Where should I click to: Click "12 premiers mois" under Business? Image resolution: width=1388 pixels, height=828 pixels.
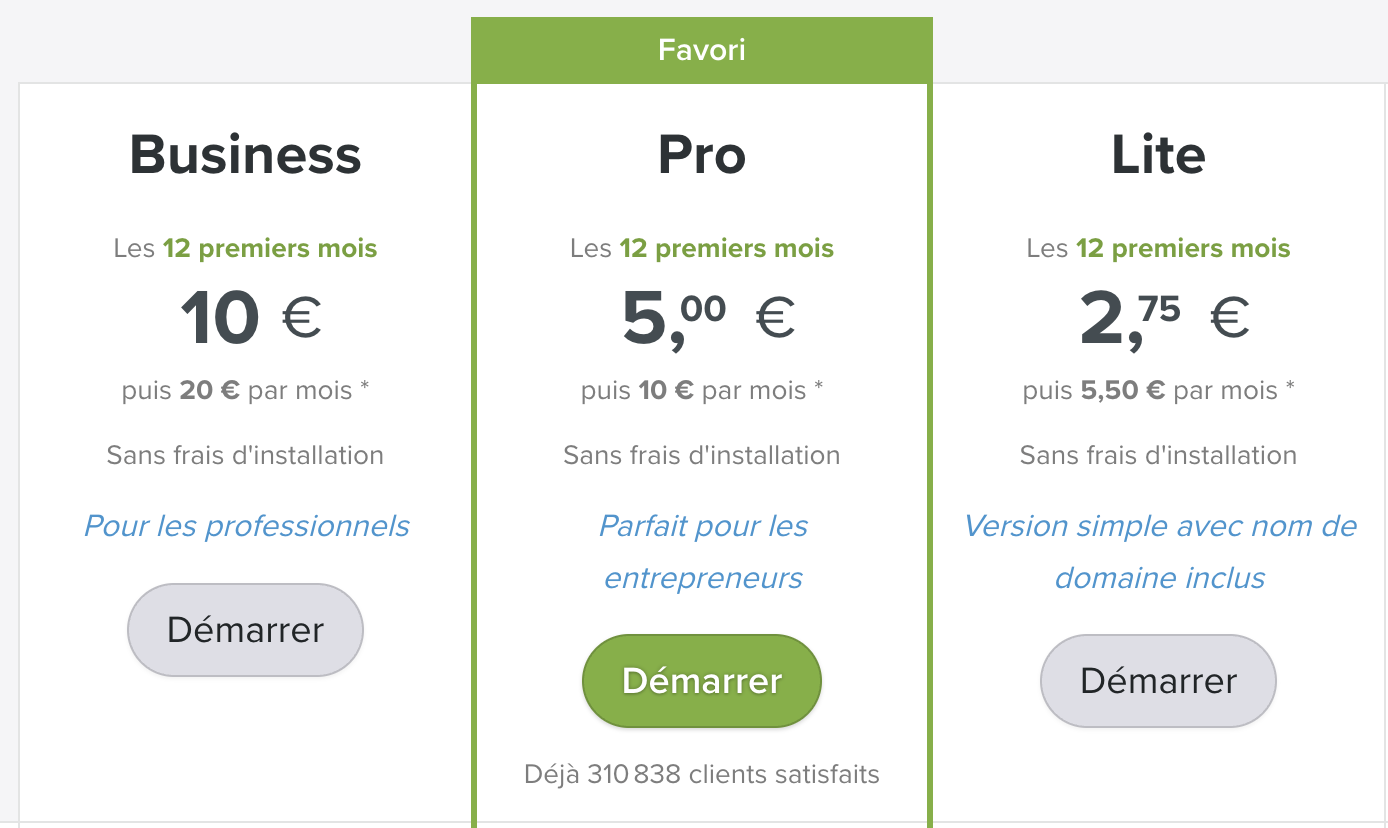(x=270, y=248)
